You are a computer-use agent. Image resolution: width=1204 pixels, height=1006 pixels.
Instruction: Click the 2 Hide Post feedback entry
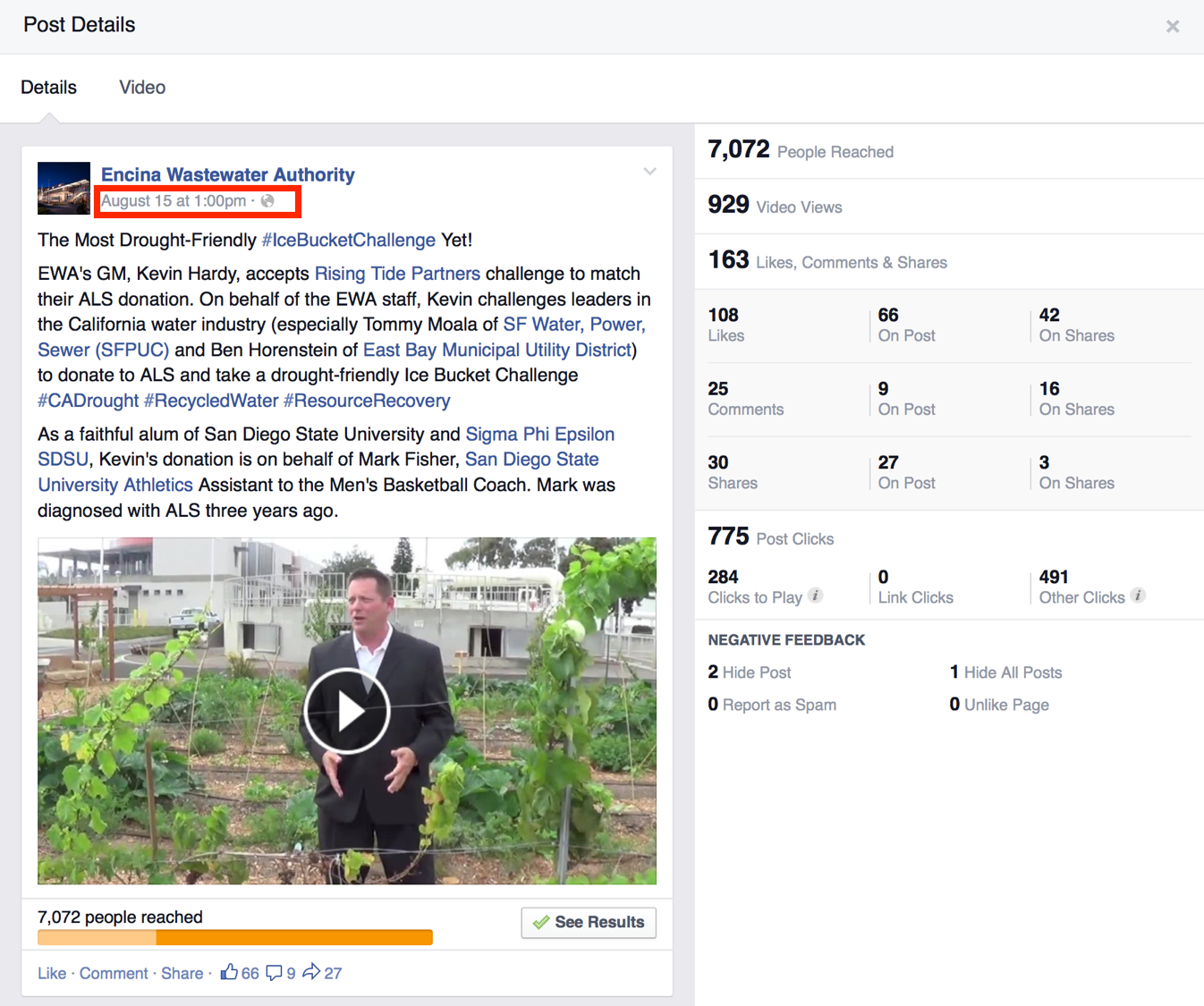tap(750, 672)
